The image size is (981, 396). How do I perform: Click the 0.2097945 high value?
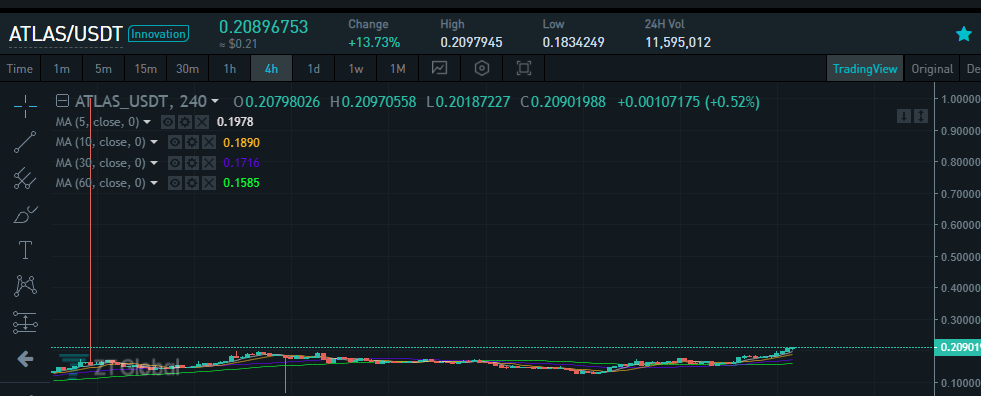point(471,43)
